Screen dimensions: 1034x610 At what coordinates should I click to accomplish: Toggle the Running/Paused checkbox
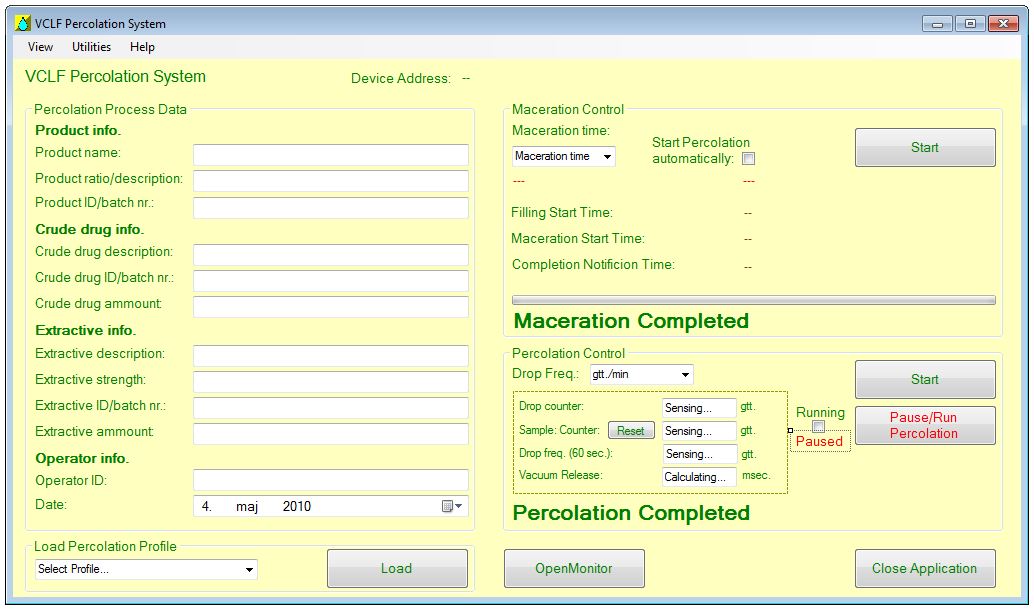click(818, 426)
